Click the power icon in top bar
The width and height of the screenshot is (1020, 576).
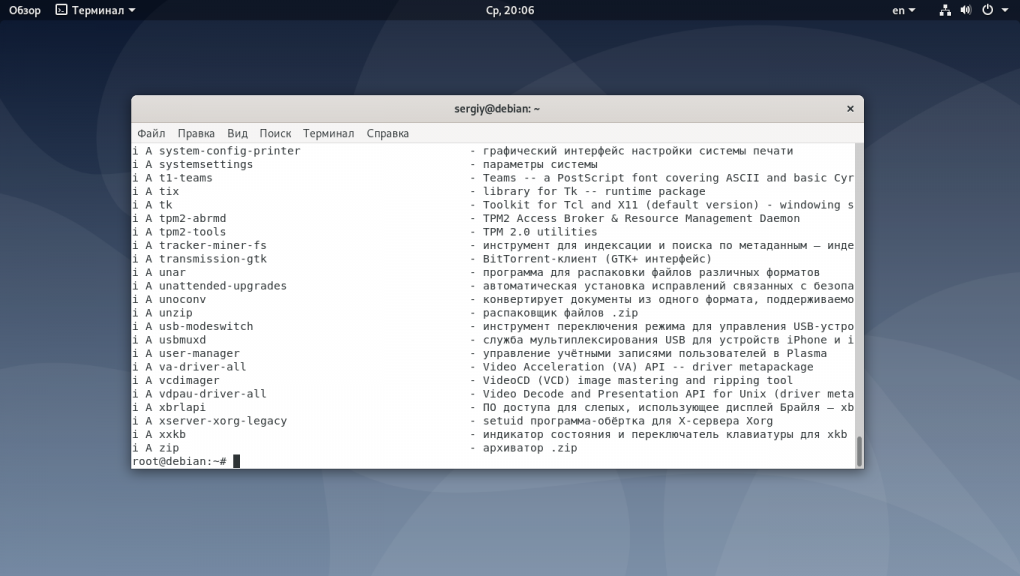click(987, 10)
